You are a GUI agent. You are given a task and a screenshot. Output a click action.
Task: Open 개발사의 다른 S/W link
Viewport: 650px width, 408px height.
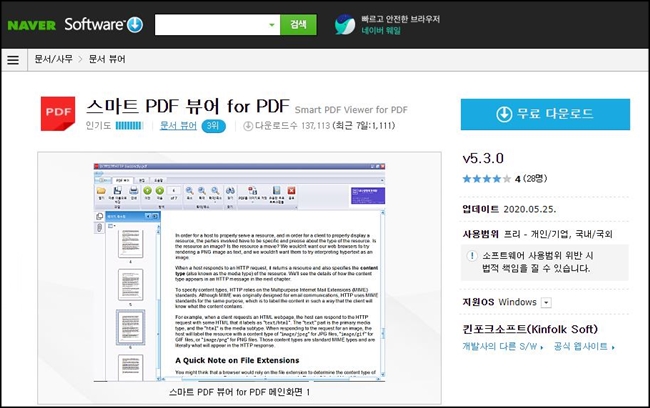[502, 347]
